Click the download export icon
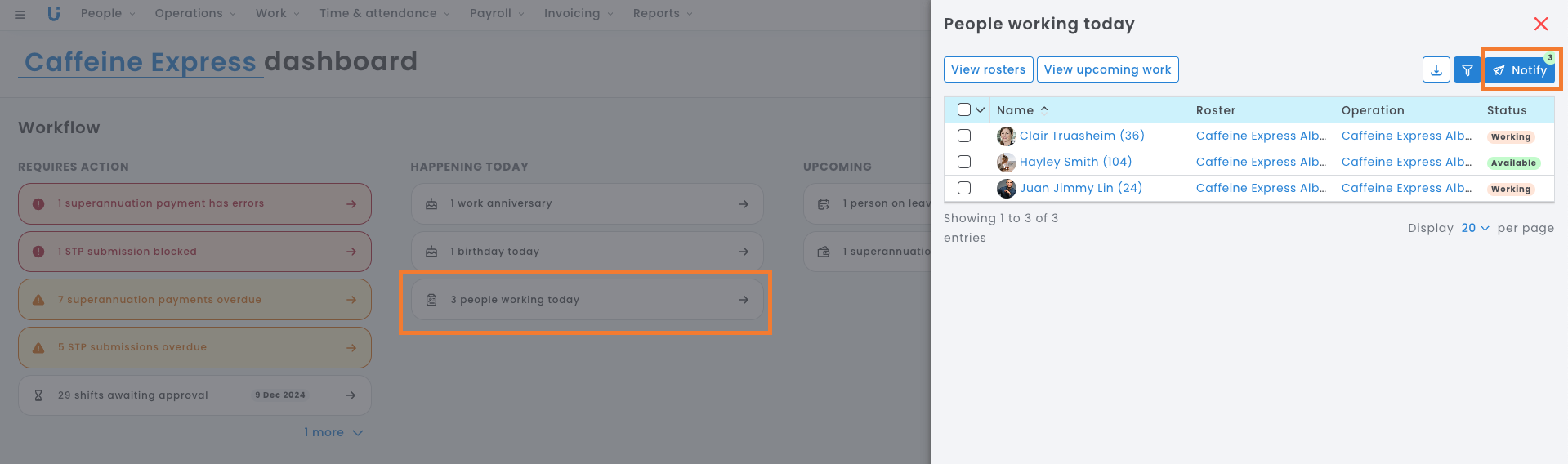1568x464 pixels. click(x=1436, y=70)
